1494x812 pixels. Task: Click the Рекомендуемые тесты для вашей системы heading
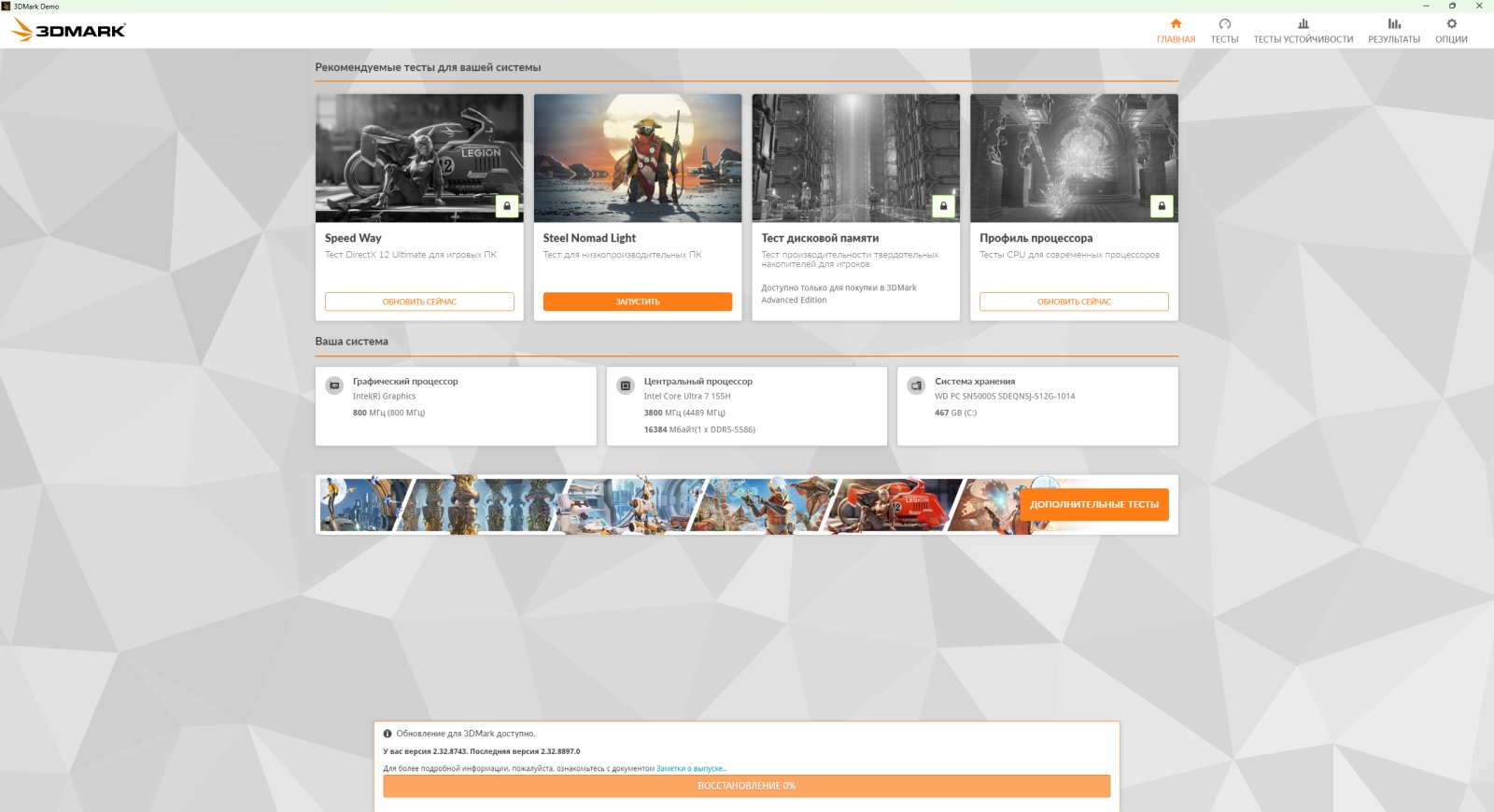(x=428, y=67)
